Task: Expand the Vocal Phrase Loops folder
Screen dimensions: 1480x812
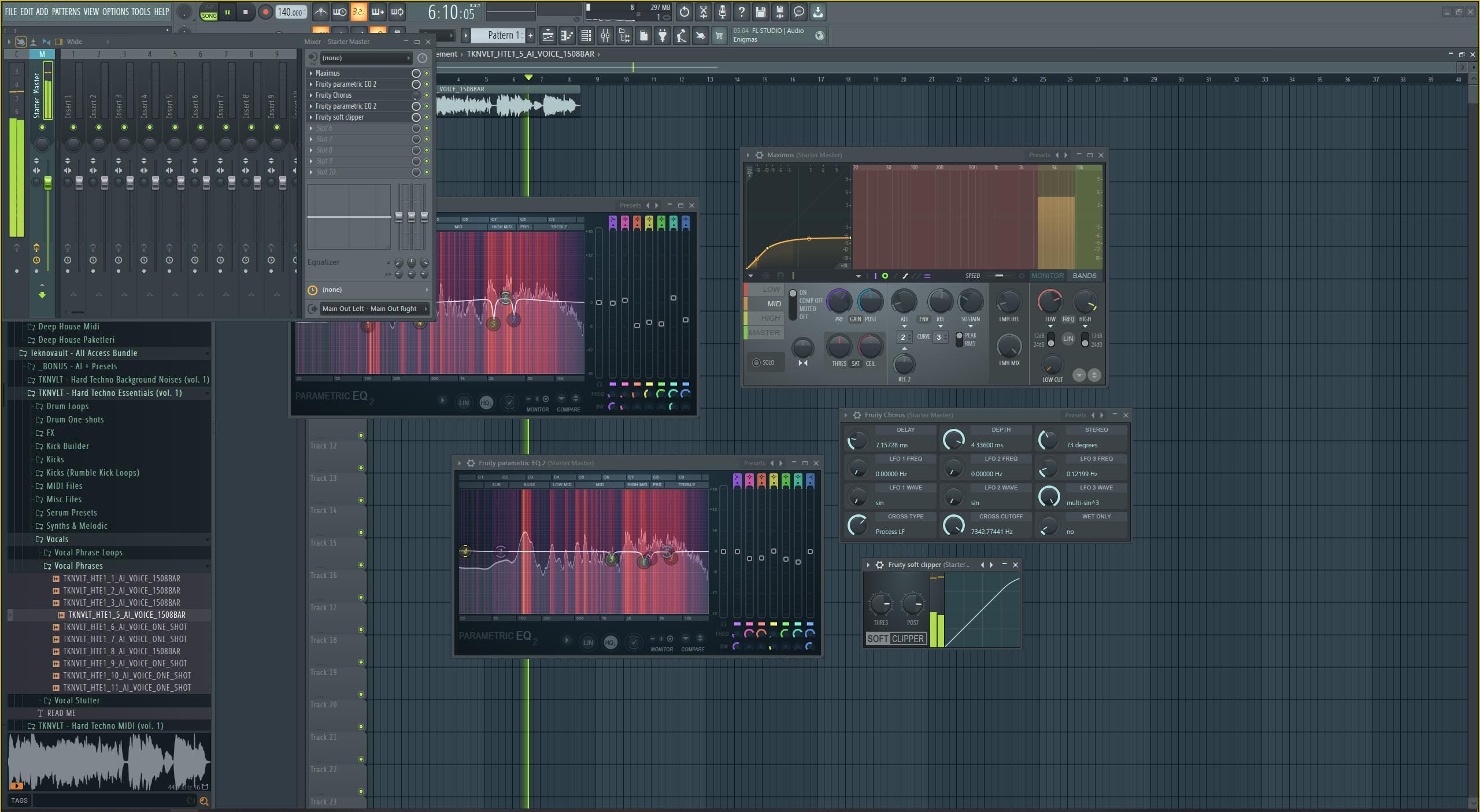Action: (88, 553)
